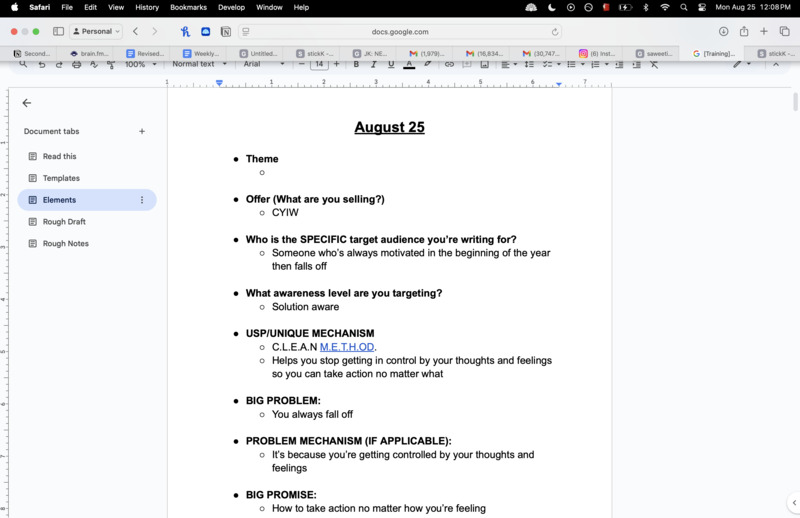Add a new document tab with plus

[142, 131]
